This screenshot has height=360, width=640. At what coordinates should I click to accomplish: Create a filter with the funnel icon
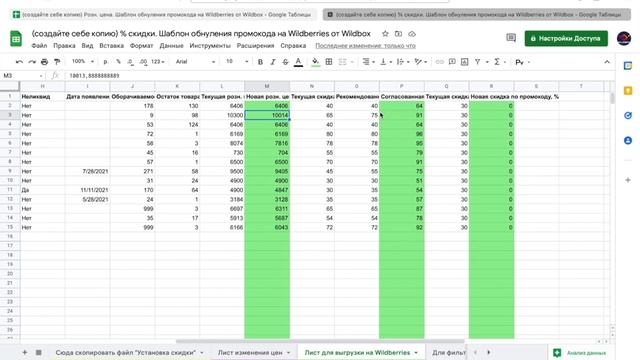pos(477,62)
